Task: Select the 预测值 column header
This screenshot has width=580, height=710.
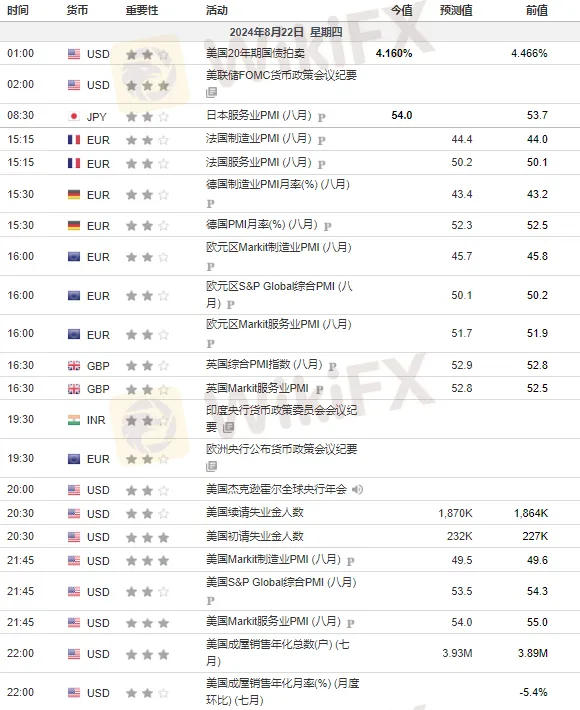Action: click(456, 10)
